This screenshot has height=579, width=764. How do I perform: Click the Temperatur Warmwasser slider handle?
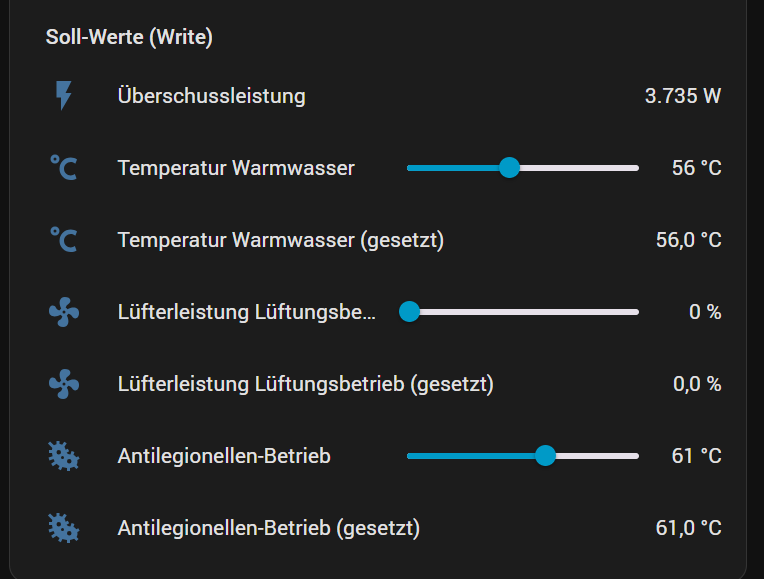(x=509, y=168)
